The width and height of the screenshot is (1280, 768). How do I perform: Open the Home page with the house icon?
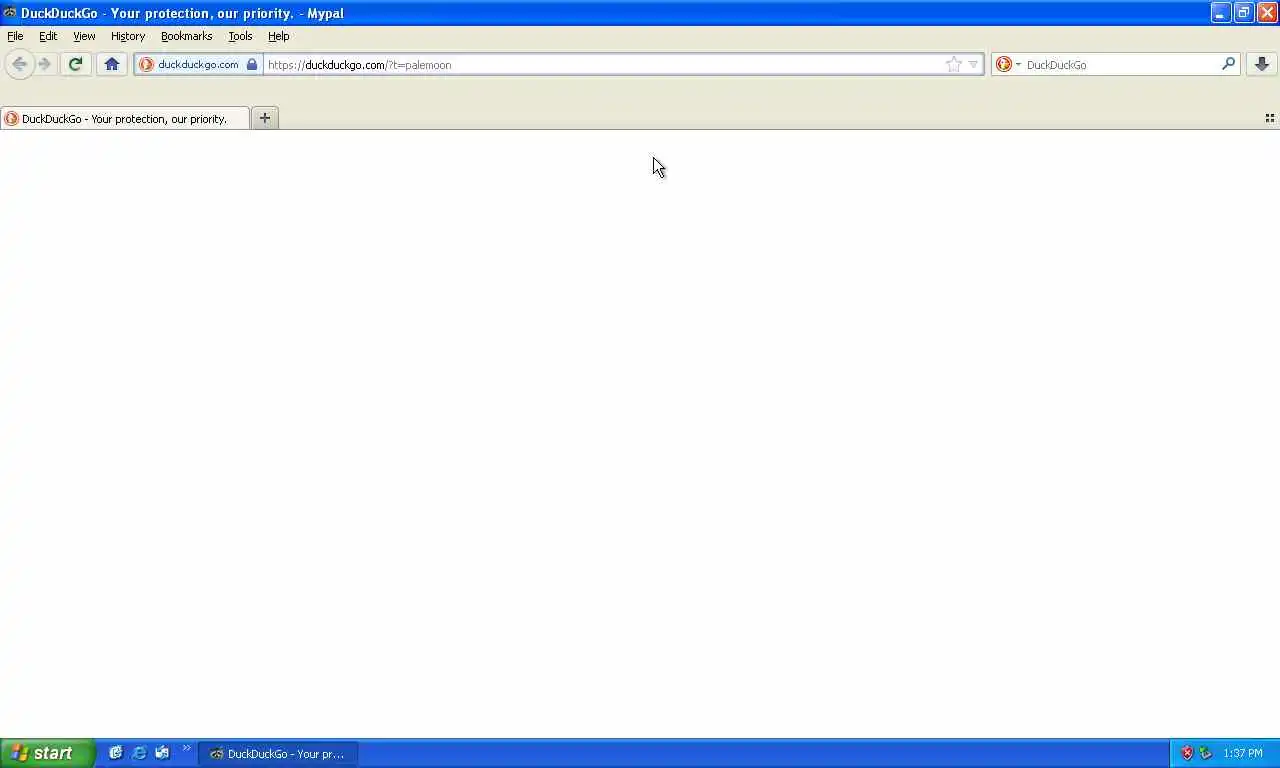click(x=112, y=64)
